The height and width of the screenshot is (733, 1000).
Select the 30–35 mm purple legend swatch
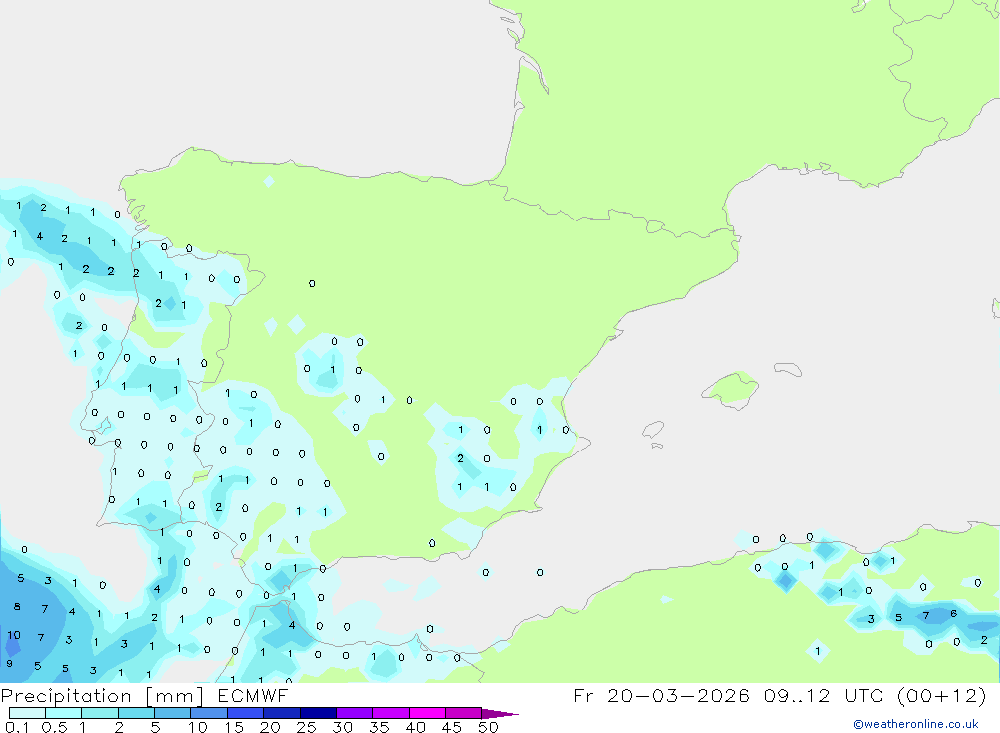(355, 713)
